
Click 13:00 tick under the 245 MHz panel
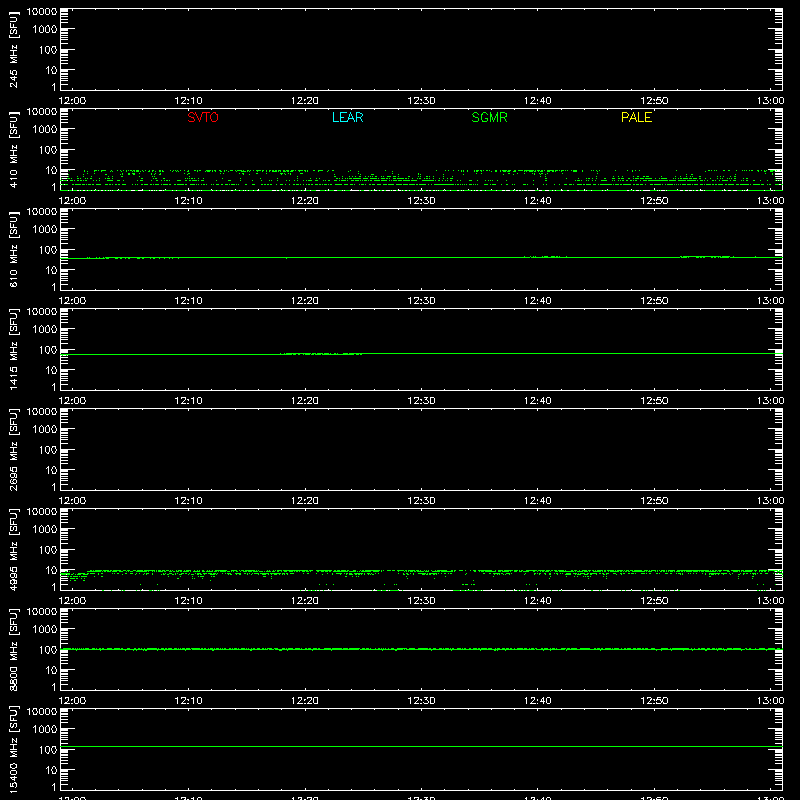(x=770, y=101)
